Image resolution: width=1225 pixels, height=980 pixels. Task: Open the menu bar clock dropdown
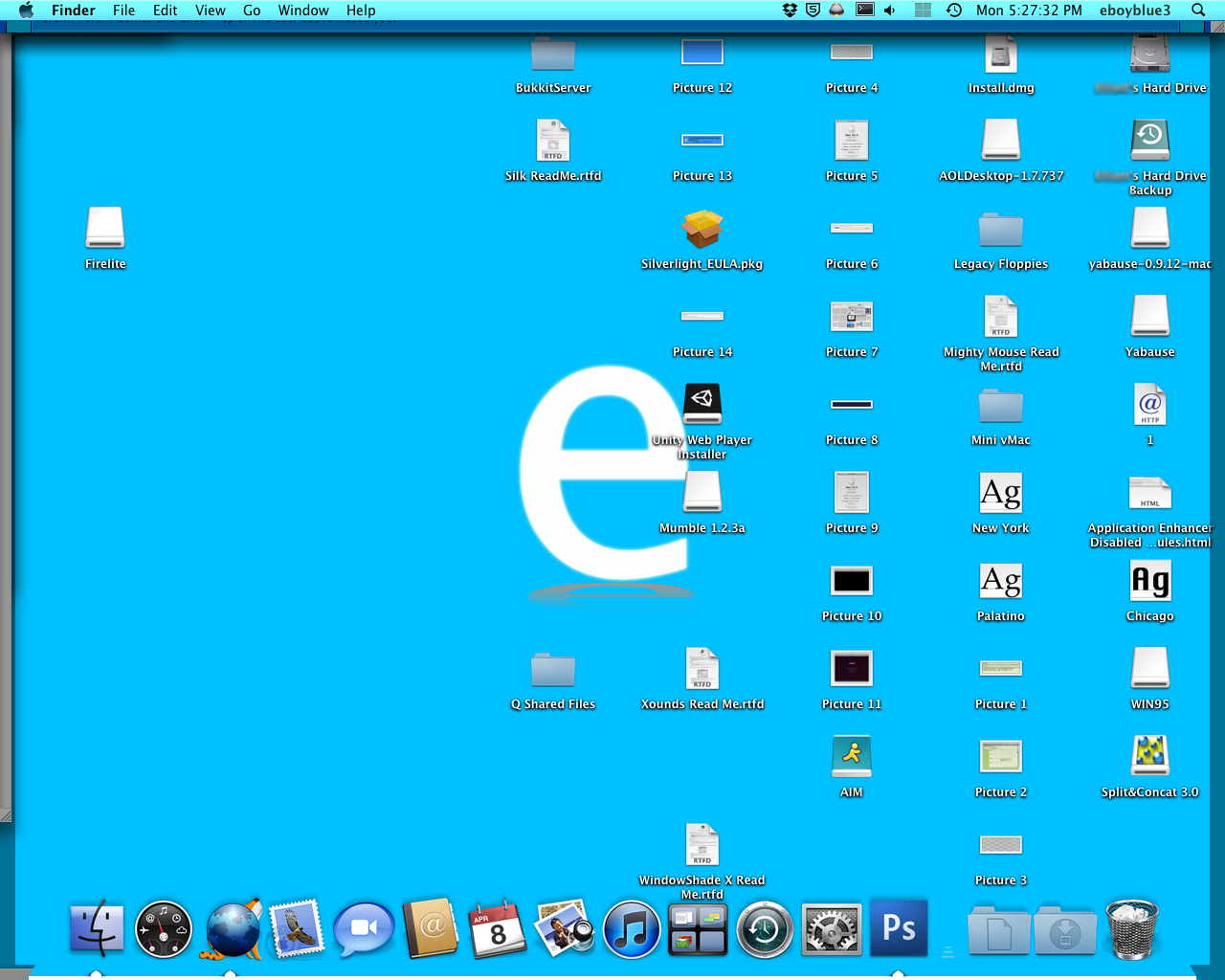click(1028, 11)
